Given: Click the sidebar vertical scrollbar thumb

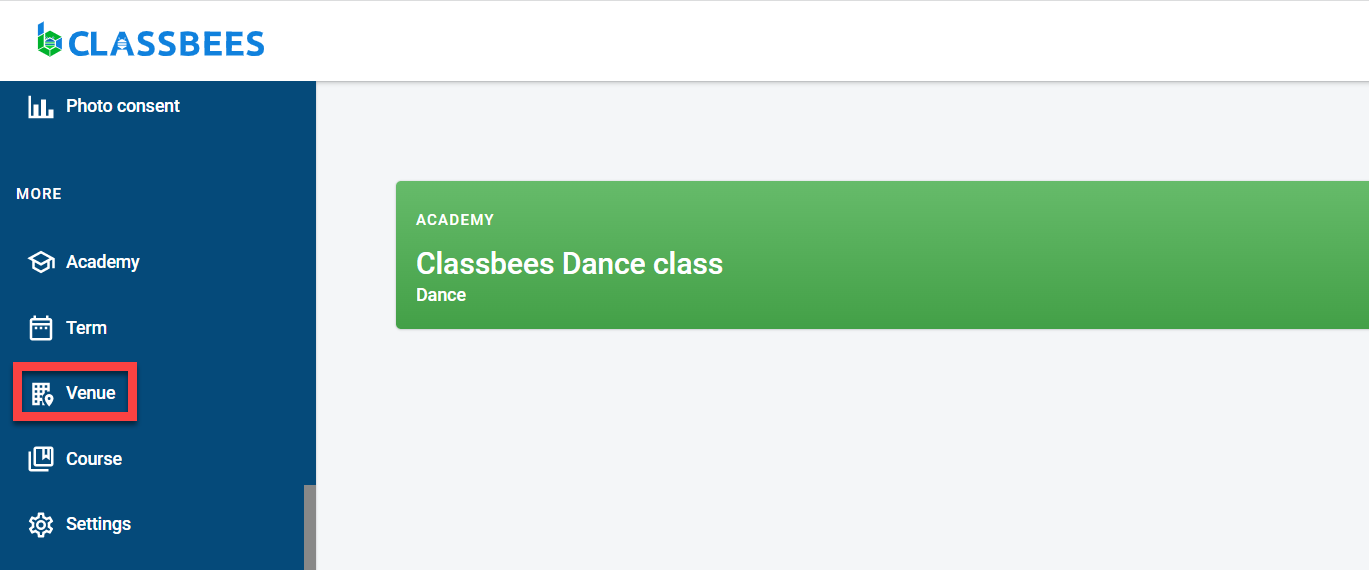Looking at the screenshot, I should coord(310,527).
